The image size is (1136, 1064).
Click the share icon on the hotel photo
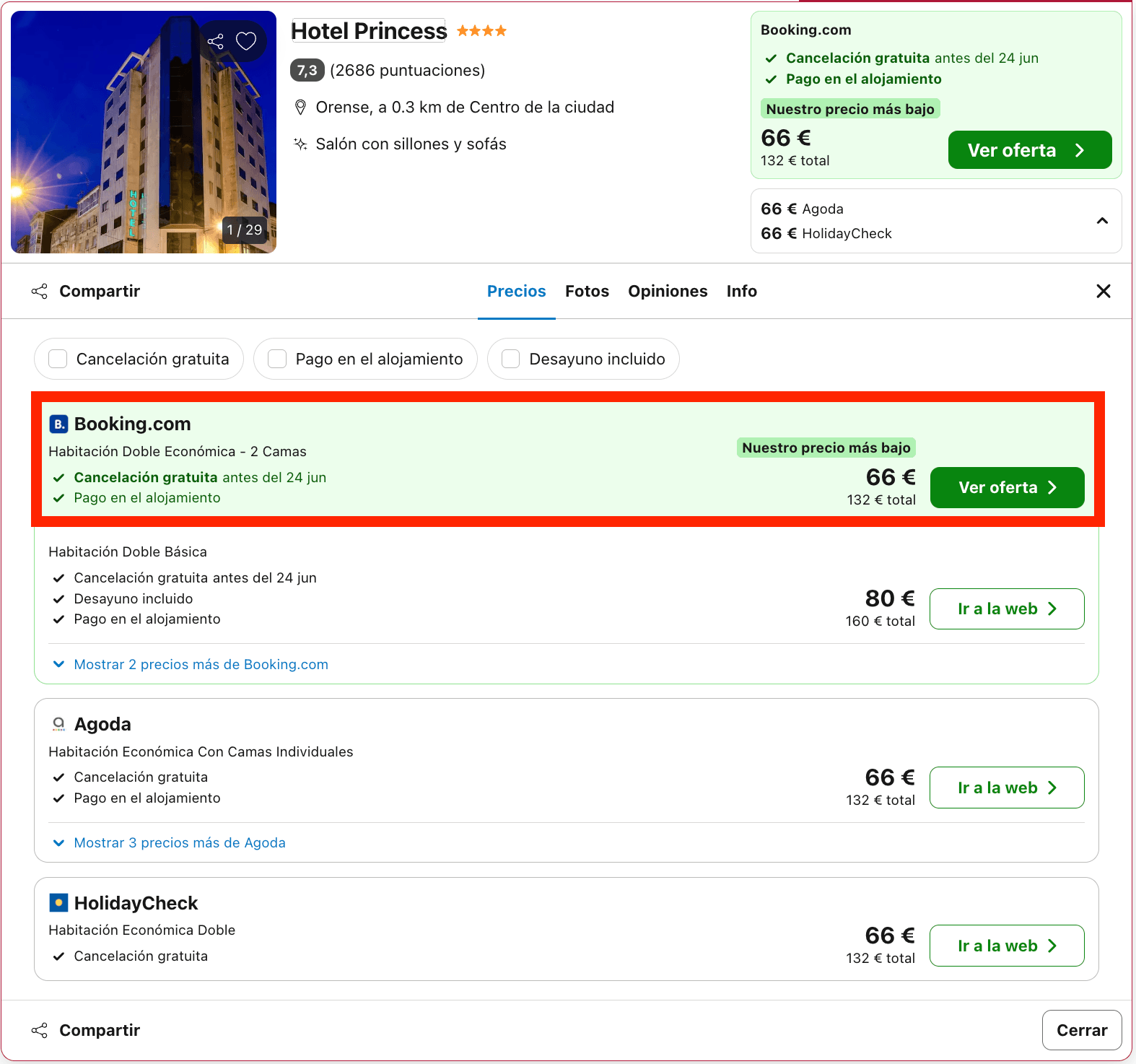[215, 41]
